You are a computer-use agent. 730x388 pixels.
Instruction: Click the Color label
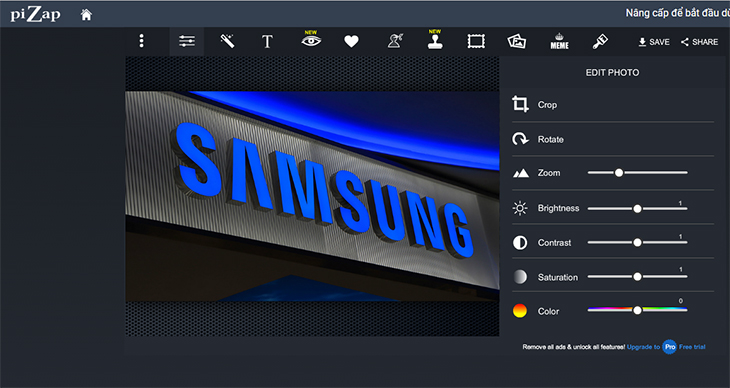coord(548,312)
